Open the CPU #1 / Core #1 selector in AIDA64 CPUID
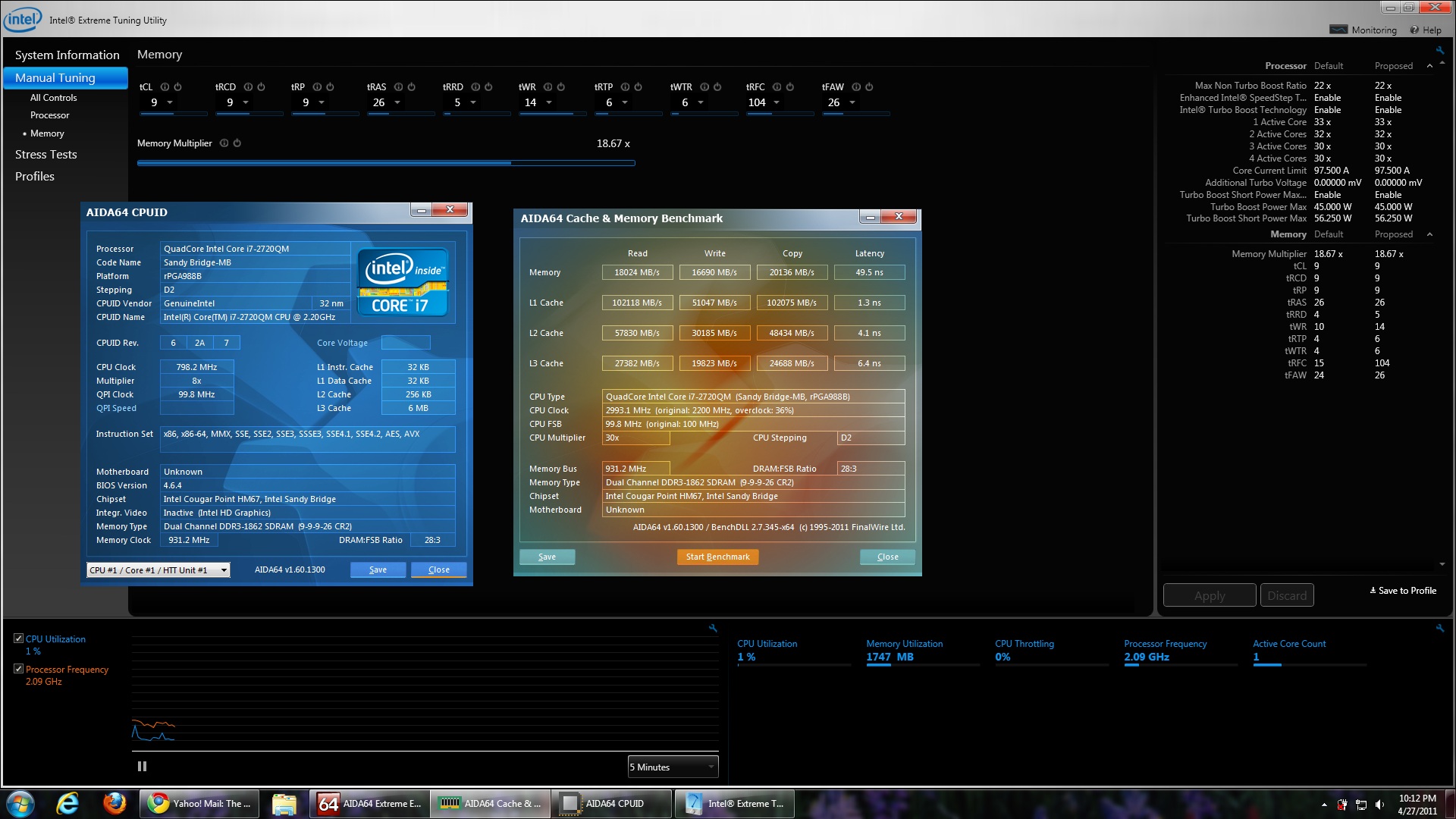Image resolution: width=1456 pixels, height=819 pixels. pos(158,570)
